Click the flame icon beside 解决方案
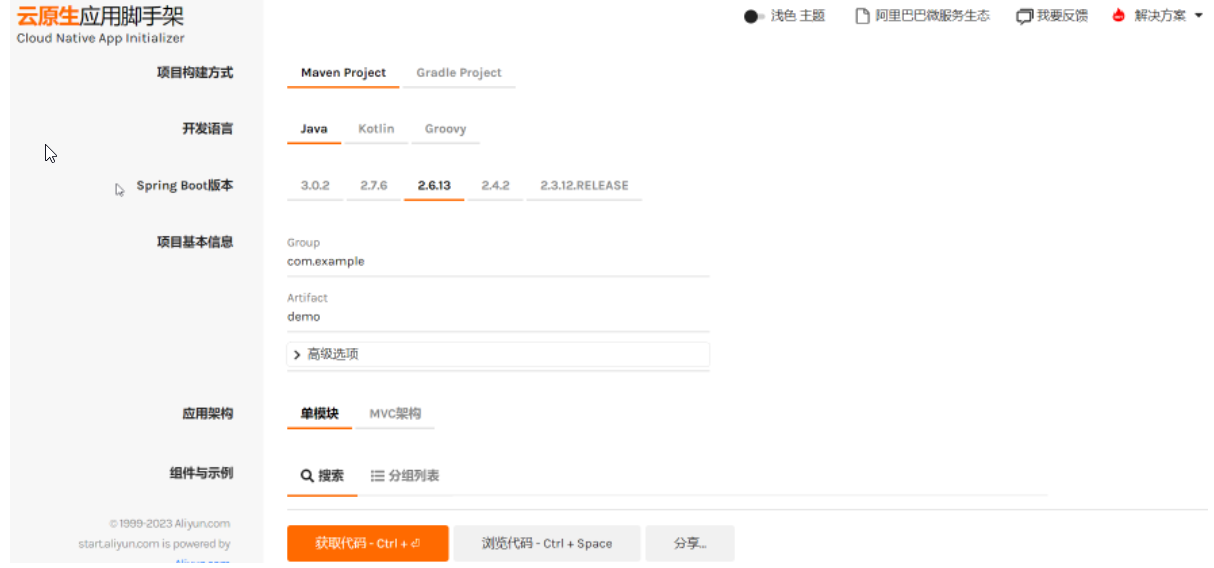The image size is (1214, 568). [x=1119, y=16]
